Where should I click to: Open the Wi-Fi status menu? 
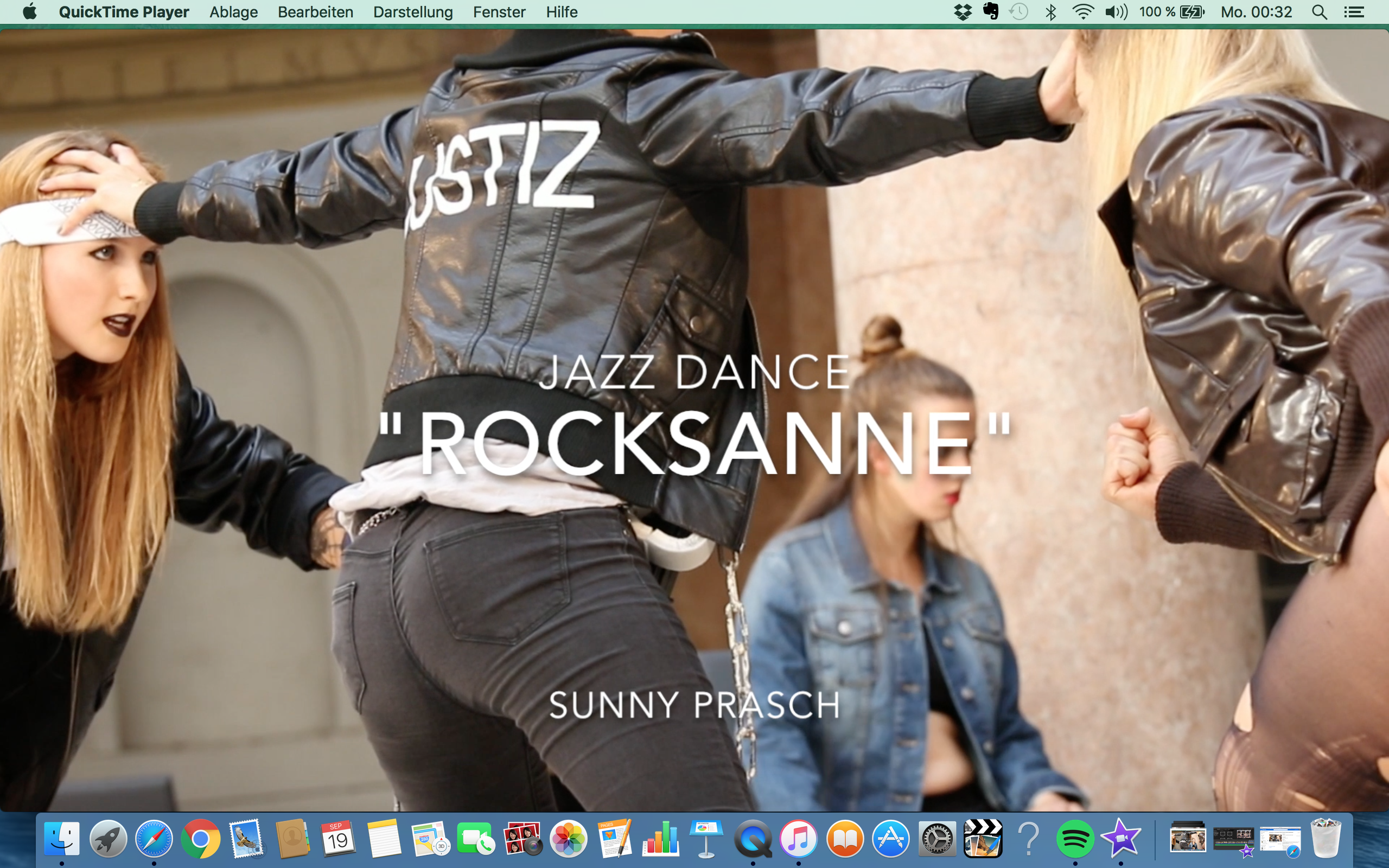[x=1082, y=12]
